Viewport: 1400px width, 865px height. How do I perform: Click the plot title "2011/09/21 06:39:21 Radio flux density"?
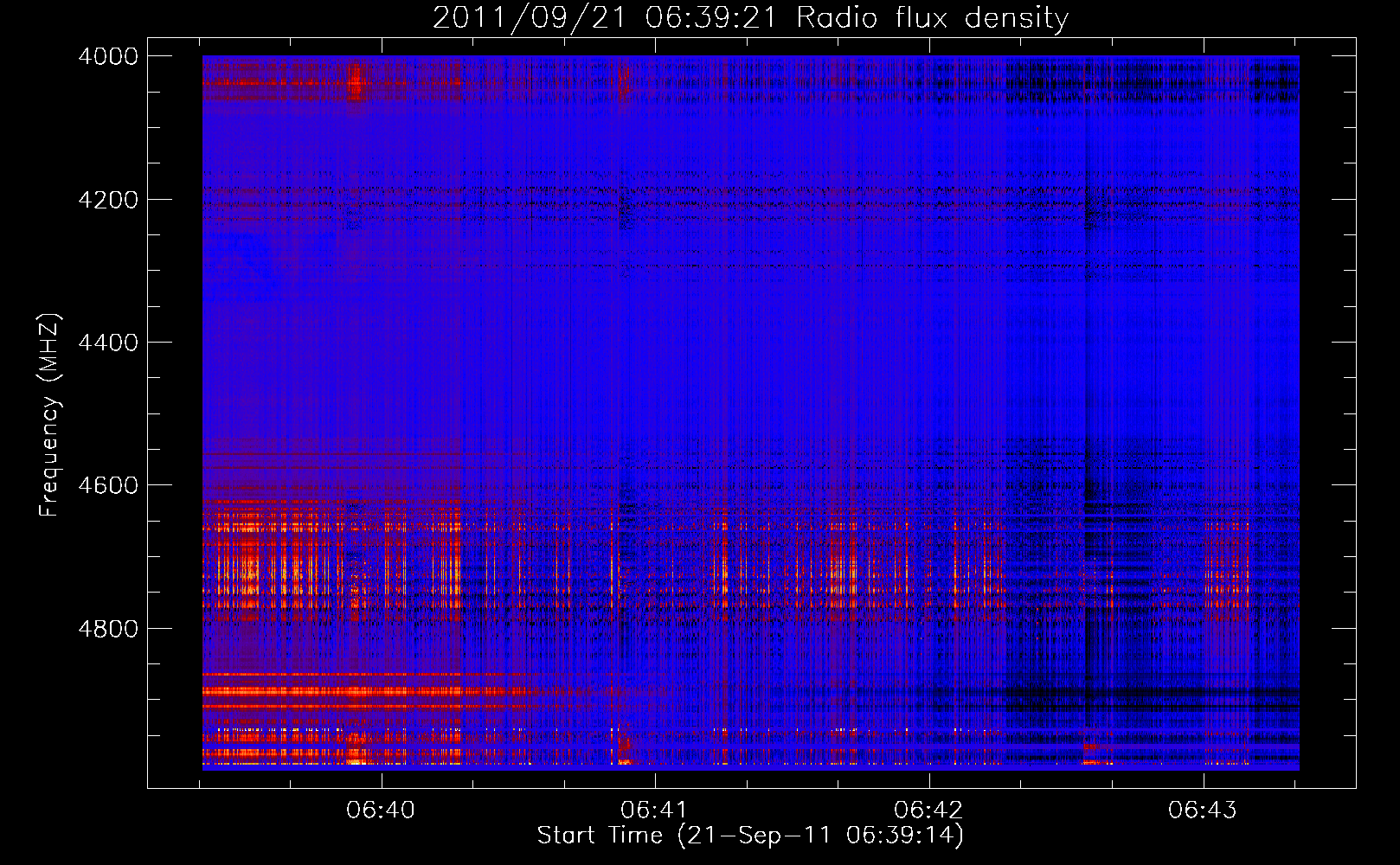click(750, 17)
